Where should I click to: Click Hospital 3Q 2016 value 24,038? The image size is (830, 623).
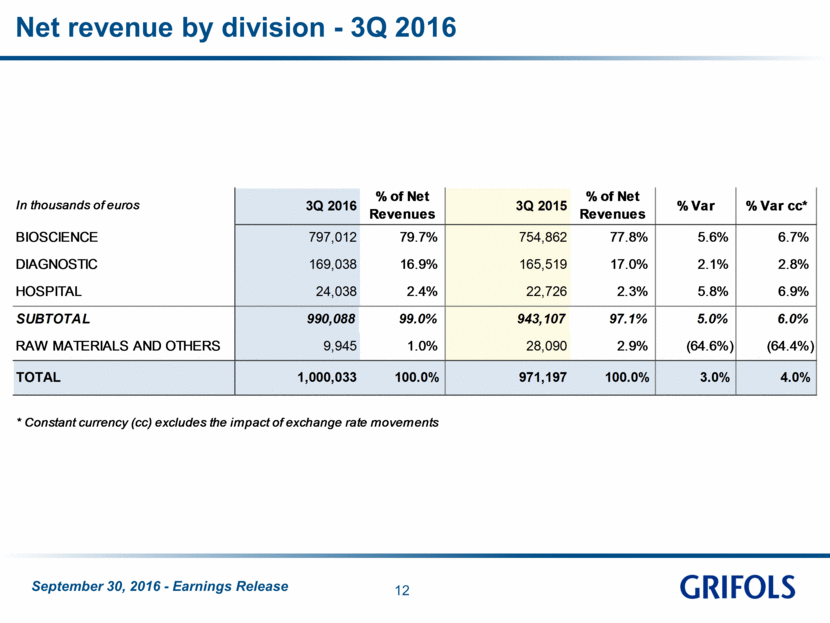coord(336,292)
